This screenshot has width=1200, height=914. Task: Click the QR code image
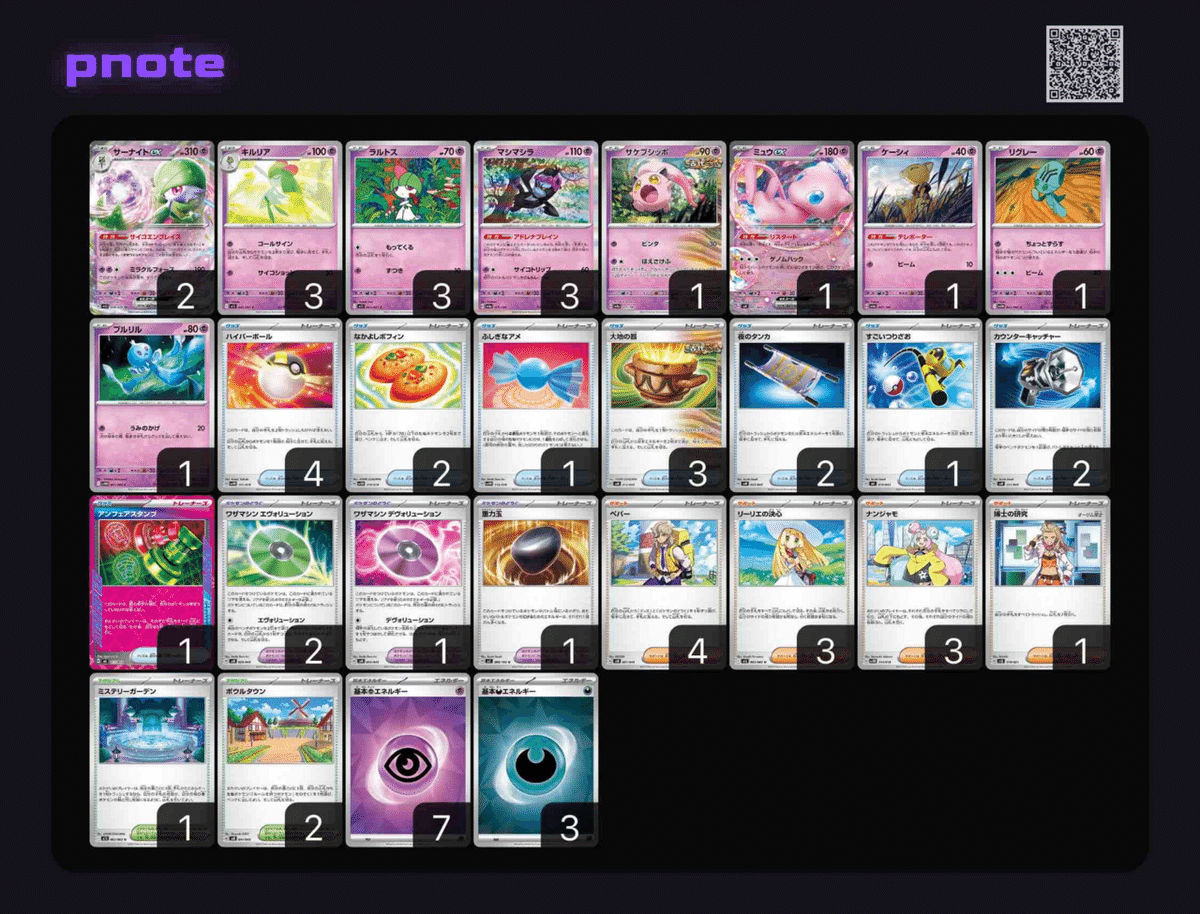click(1085, 64)
